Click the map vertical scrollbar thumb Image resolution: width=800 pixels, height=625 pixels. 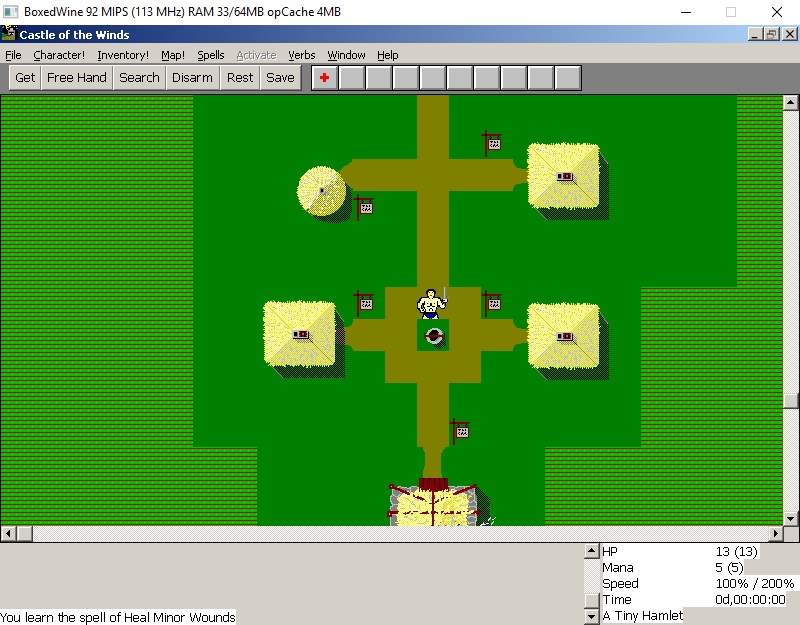[790, 401]
